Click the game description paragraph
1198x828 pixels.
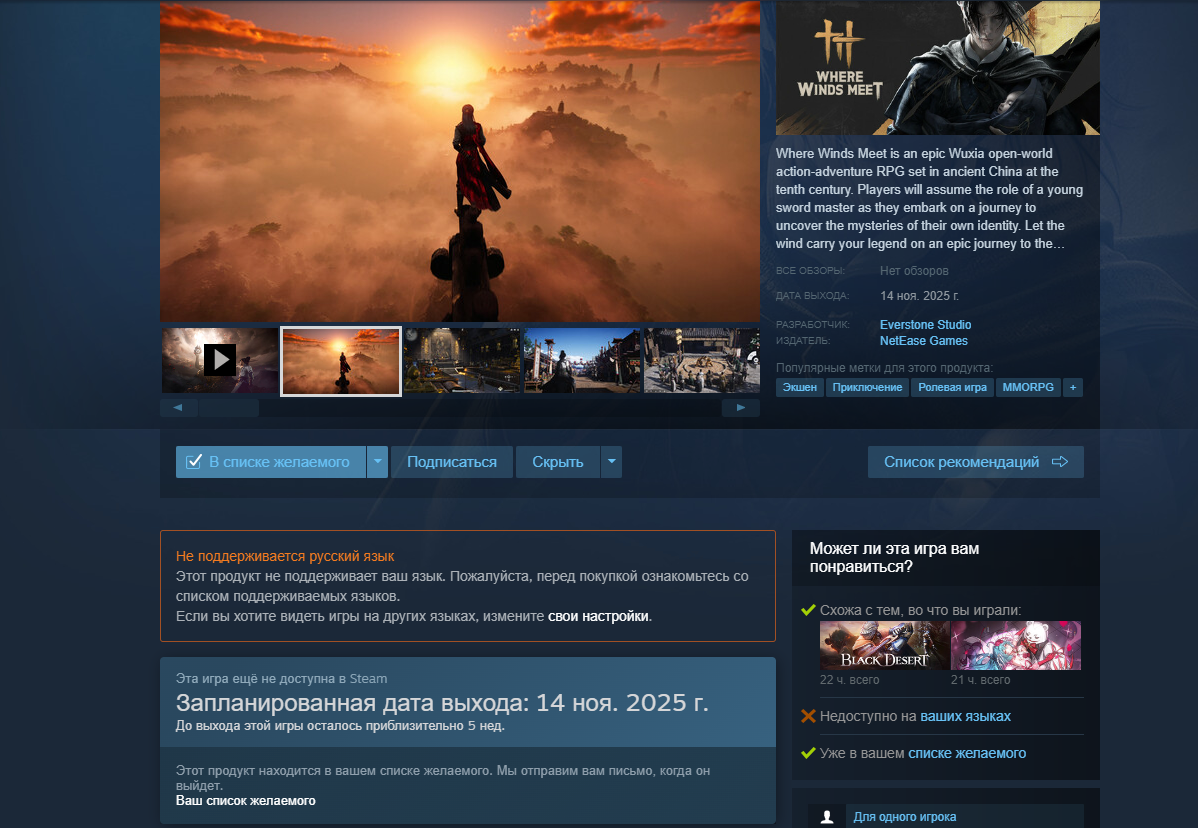[x=929, y=199]
